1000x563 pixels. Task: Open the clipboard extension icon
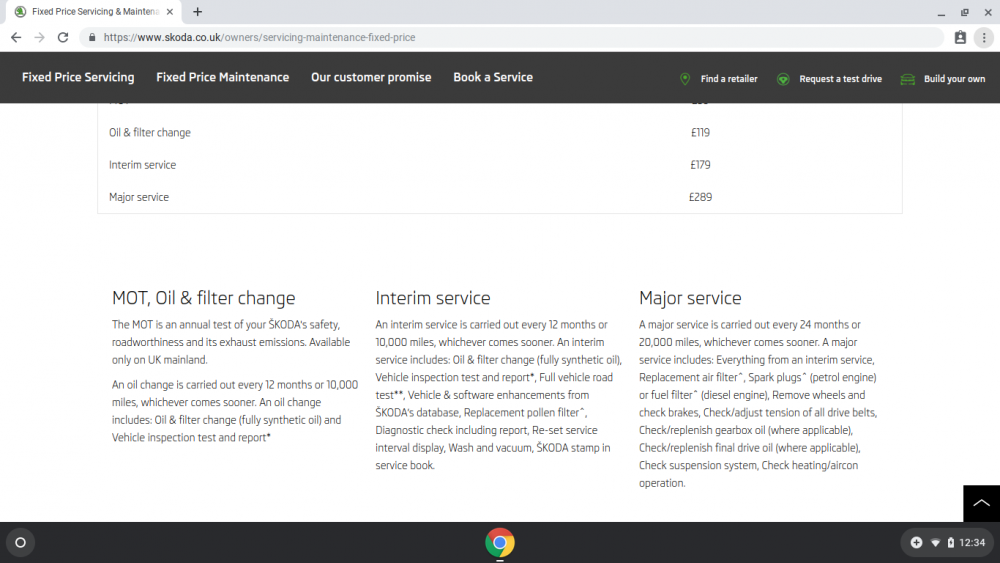pyautogui.click(x=960, y=38)
